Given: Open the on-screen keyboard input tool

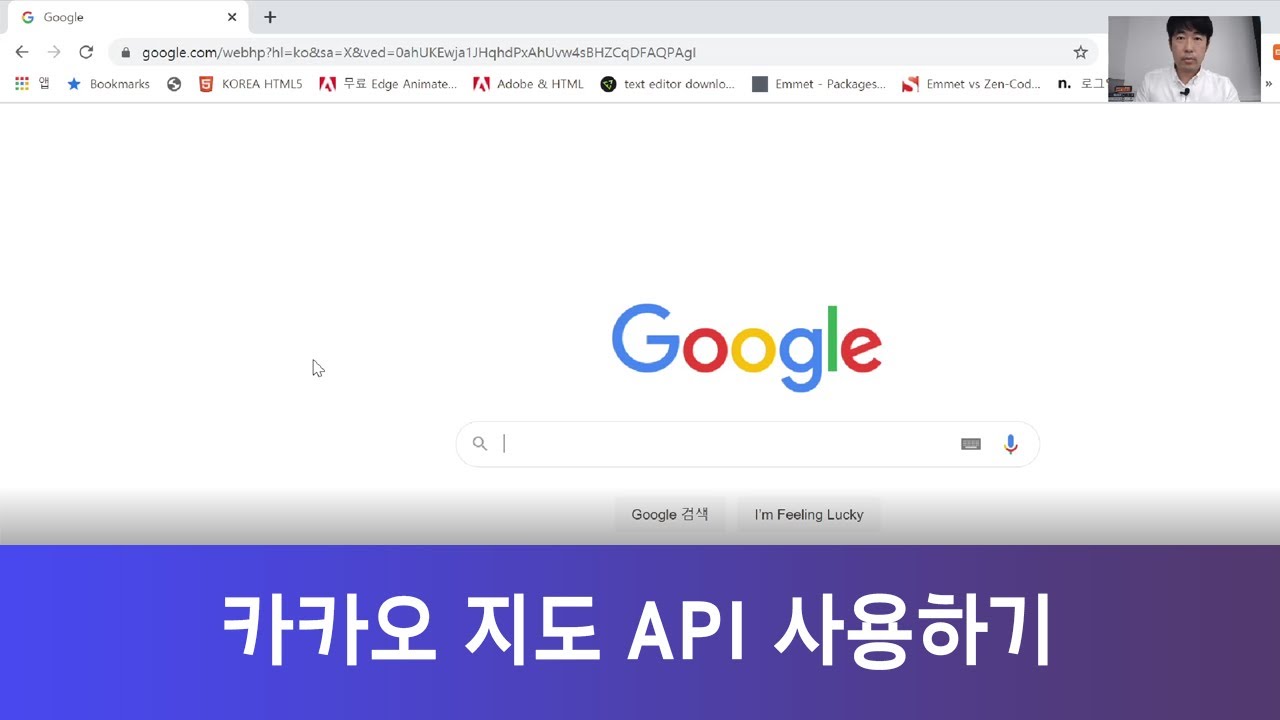Looking at the screenshot, I should pos(971,444).
